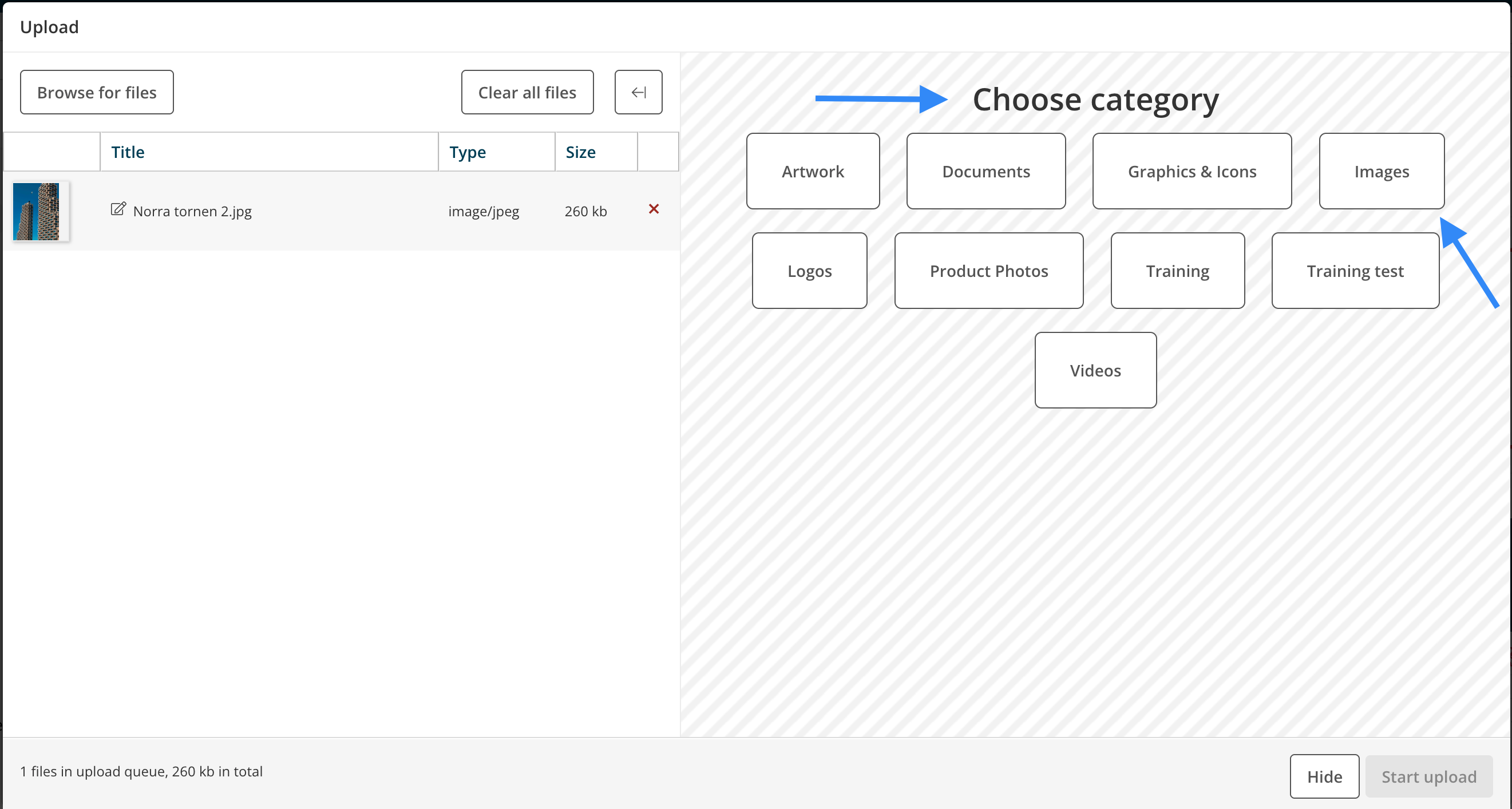Open the Norra tornen thumbnail preview
1512x809 pixels.
point(37,211)
